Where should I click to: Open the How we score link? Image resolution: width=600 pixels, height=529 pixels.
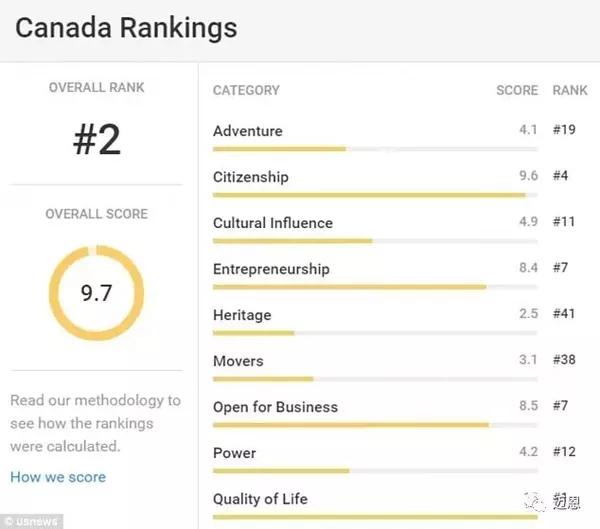pos(58,477)
